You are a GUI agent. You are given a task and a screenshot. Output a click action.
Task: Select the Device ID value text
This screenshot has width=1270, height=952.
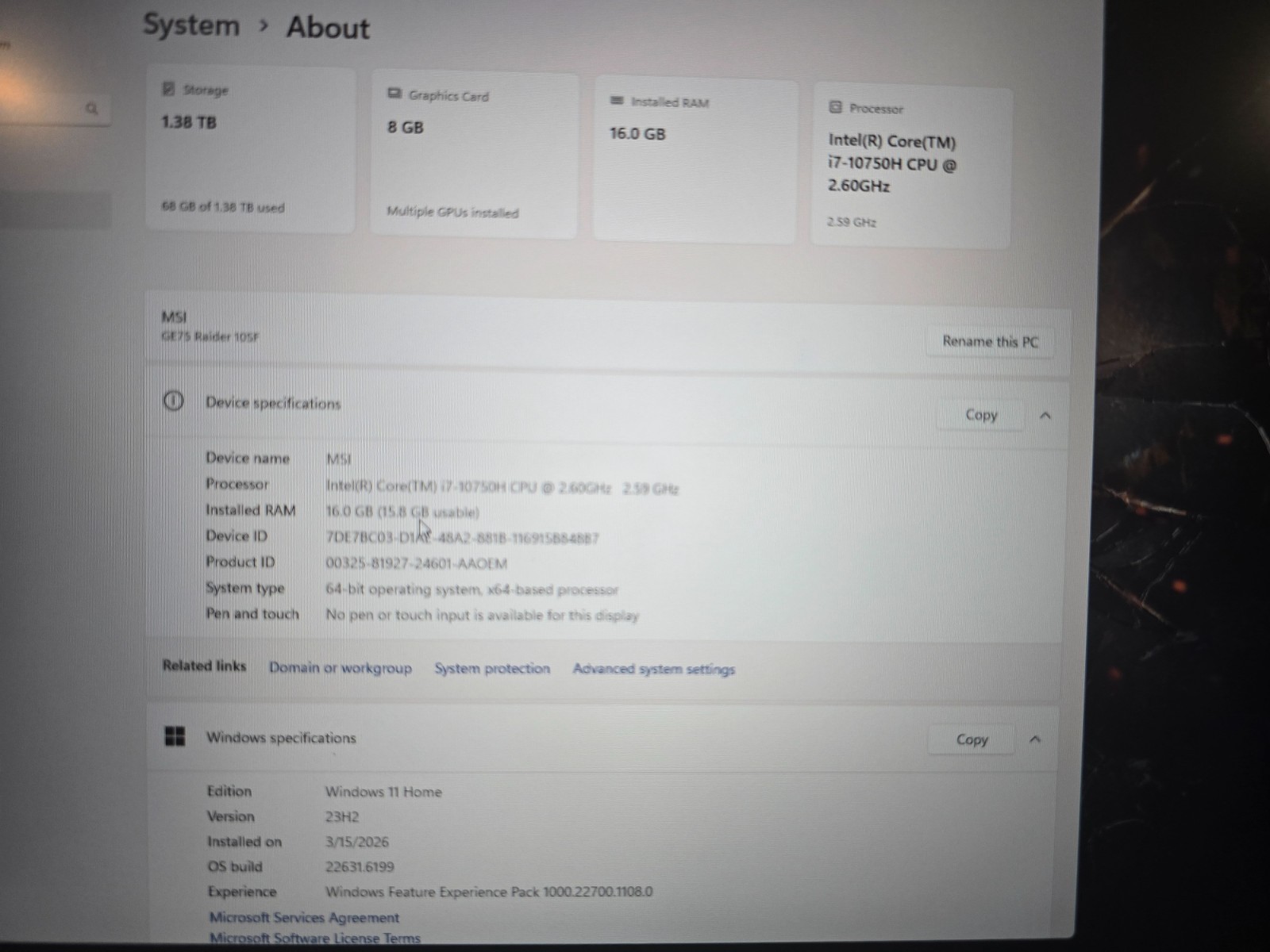463,538
